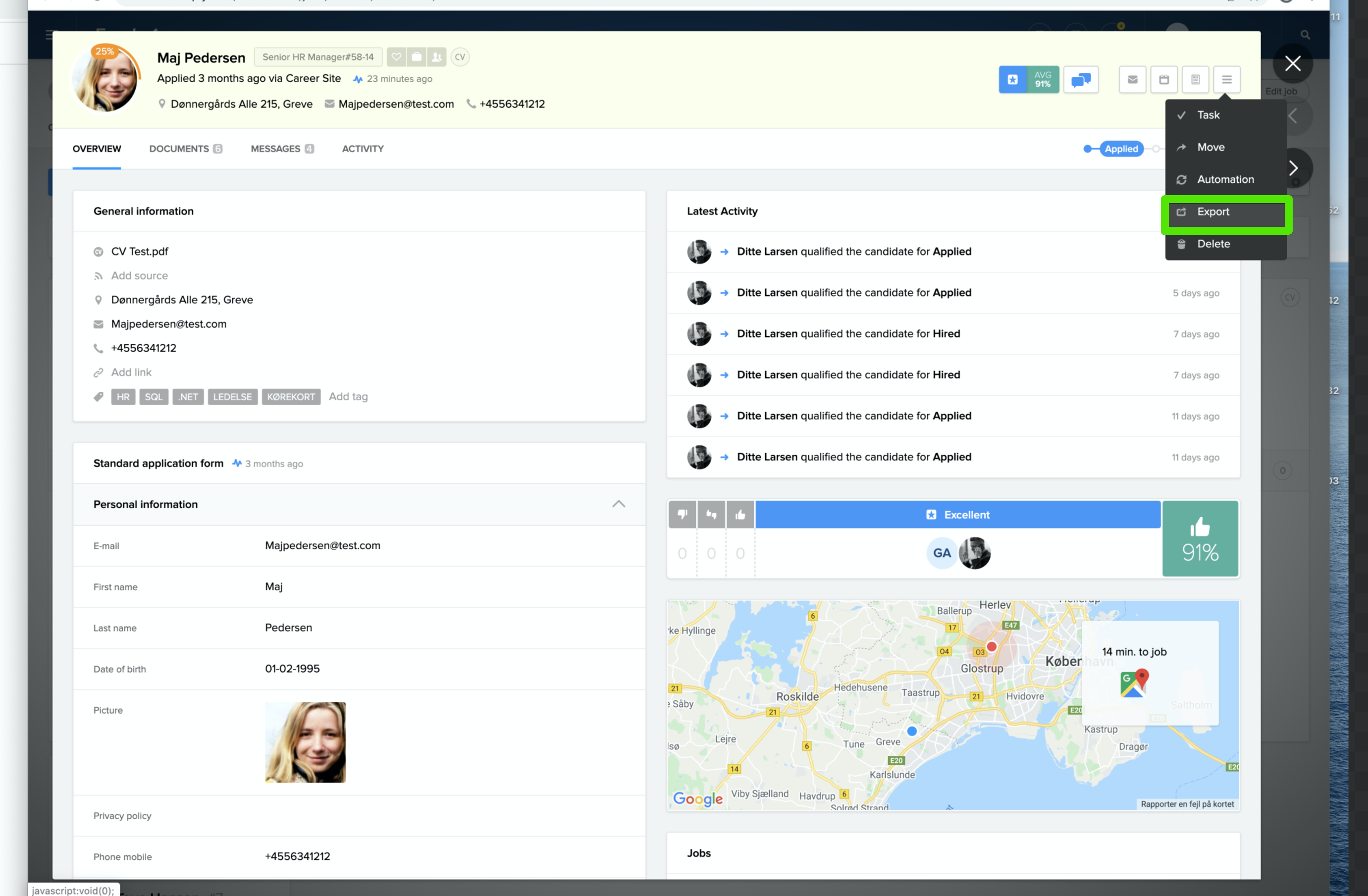Viewport: 1368px width, 896px height.
Task: Click the document note icon button
Action: pos(1195,79)
